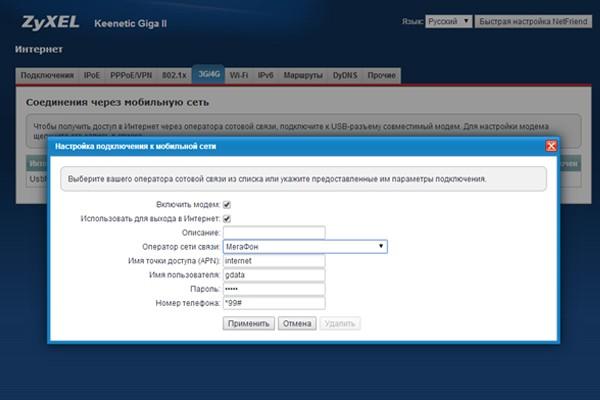600x400 pixels.
Task: Click heading 'Соединения через мобильную сеть'
Action: 117,102
